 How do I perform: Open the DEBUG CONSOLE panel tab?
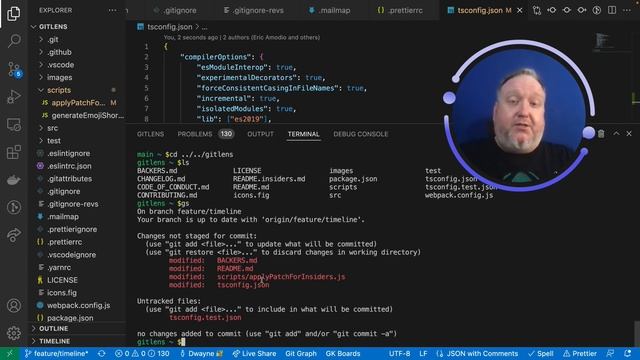click(360, 134)
